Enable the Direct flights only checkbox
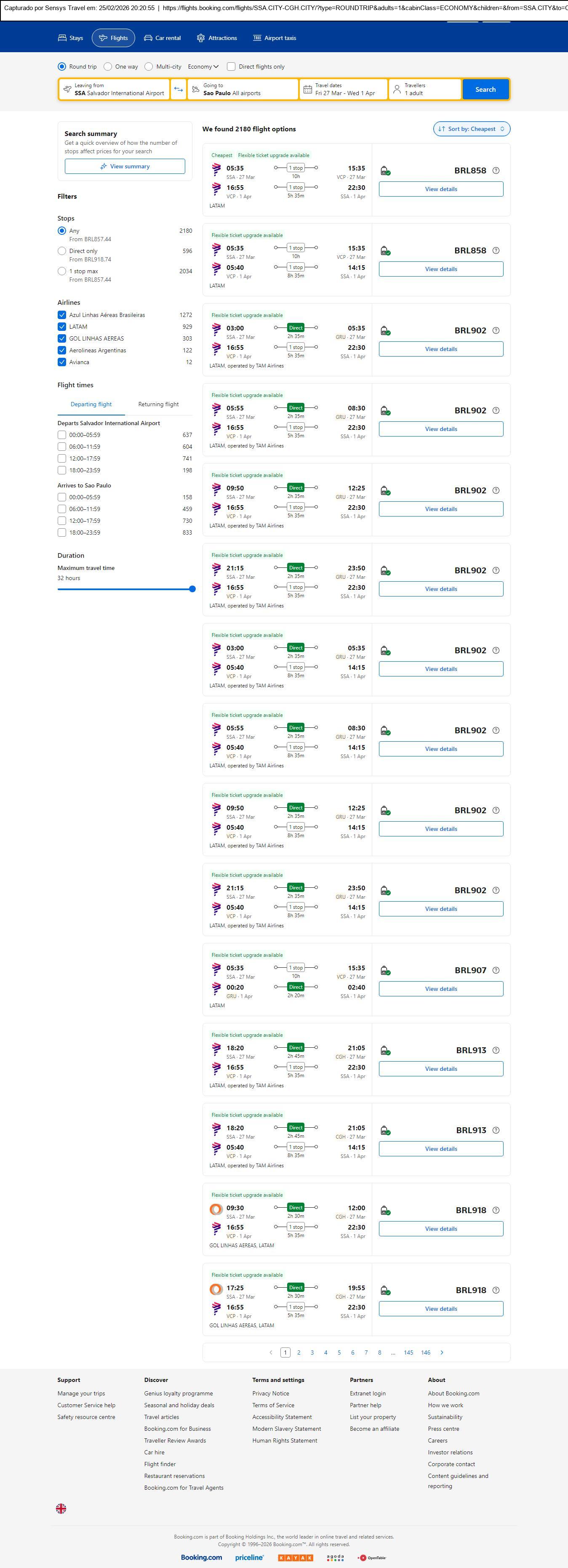The image size is (568, 1568). pos(231,67)
